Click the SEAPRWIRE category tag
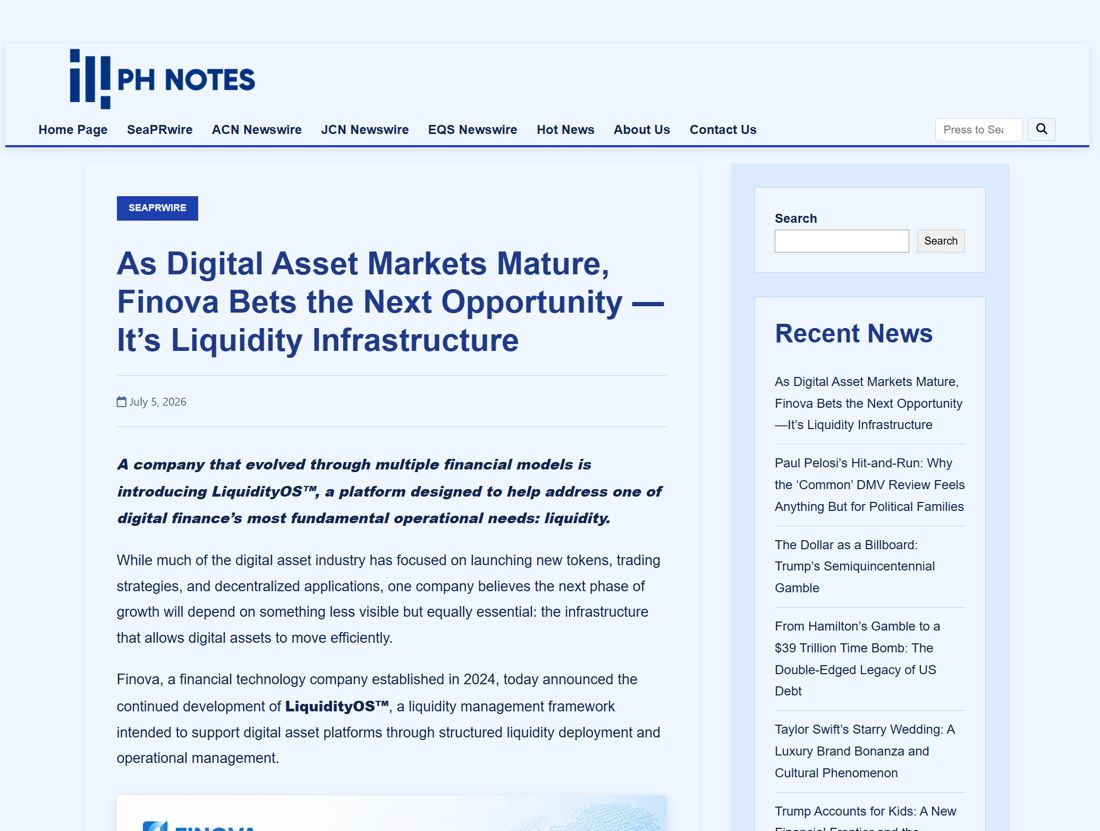 [x=157, y=208]
